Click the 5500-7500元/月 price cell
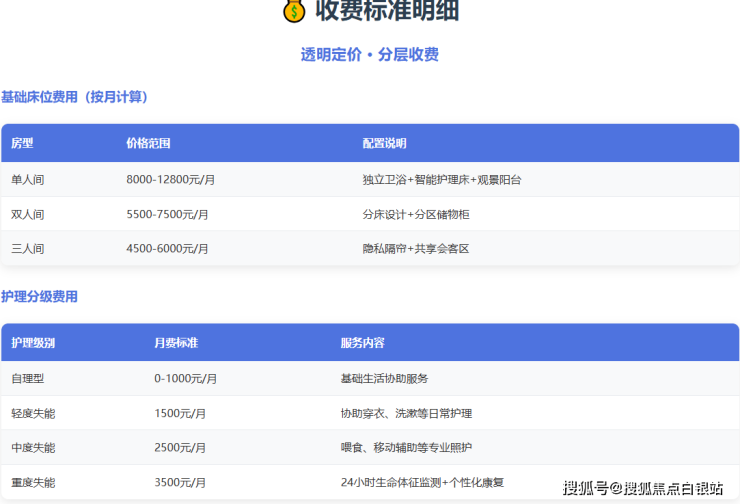Viewport: 740px width, 504px height. (167, 214)
